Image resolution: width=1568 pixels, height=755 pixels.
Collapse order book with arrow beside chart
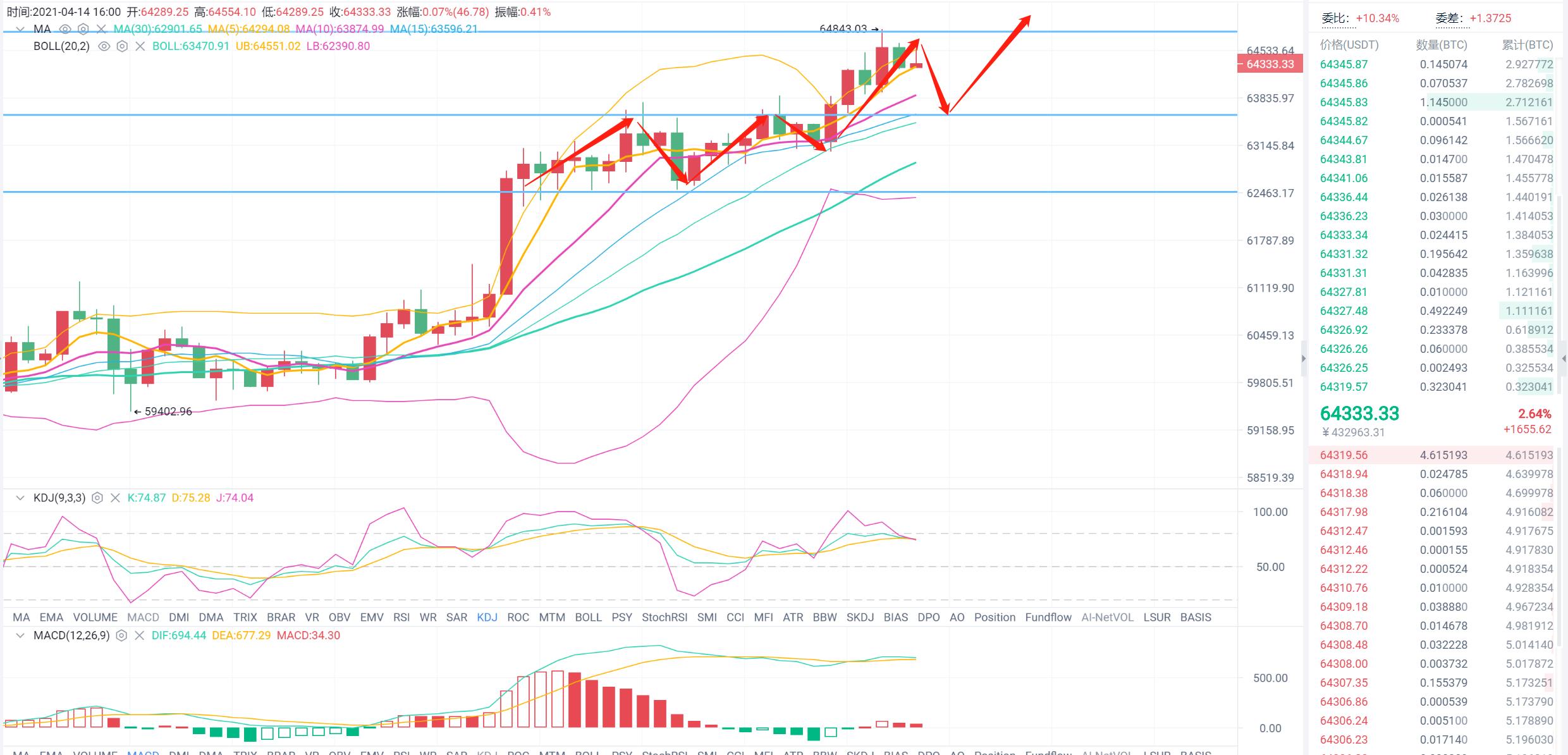click(1303, 359)
